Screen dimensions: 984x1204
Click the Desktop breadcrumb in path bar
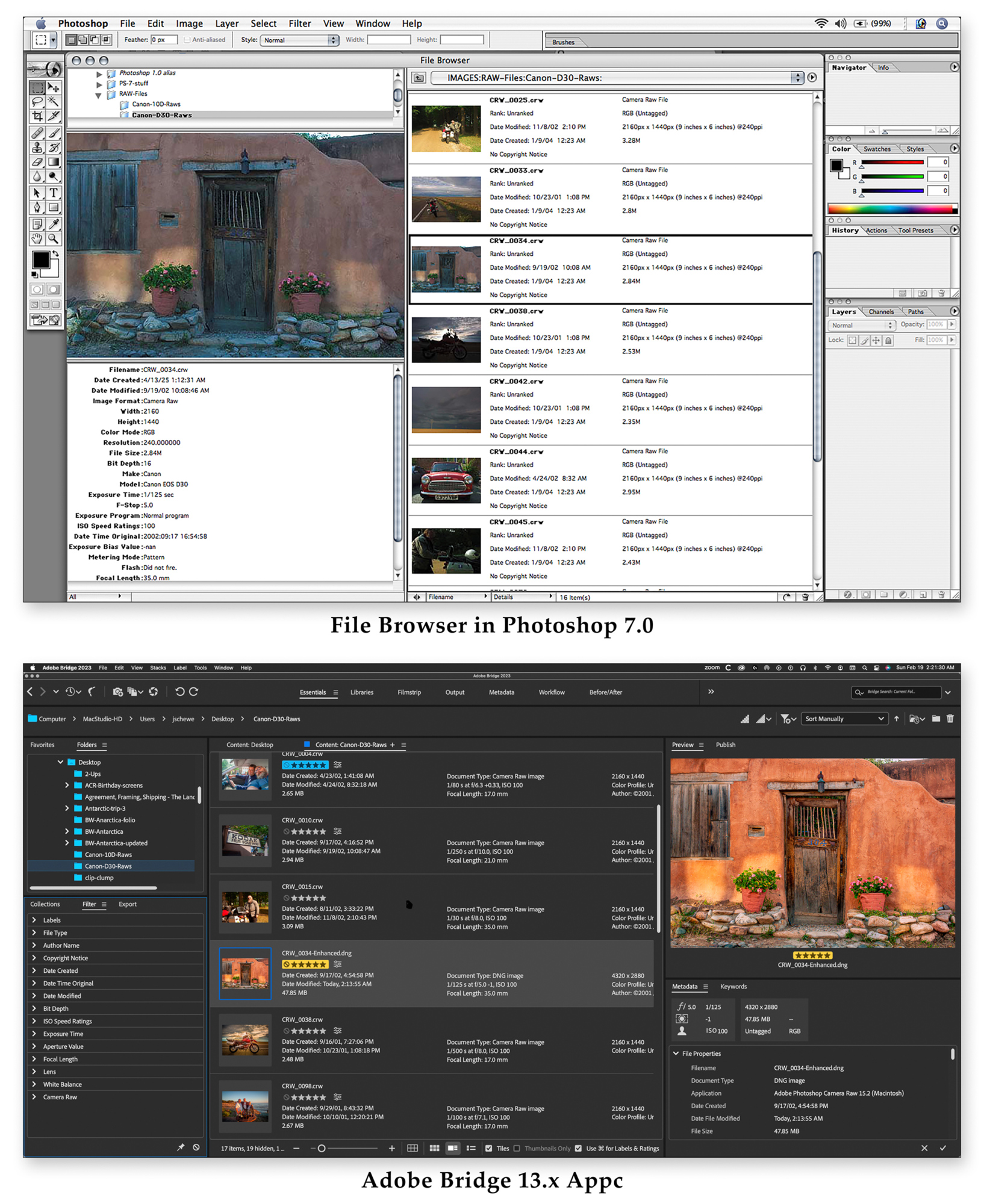(222, 719)
